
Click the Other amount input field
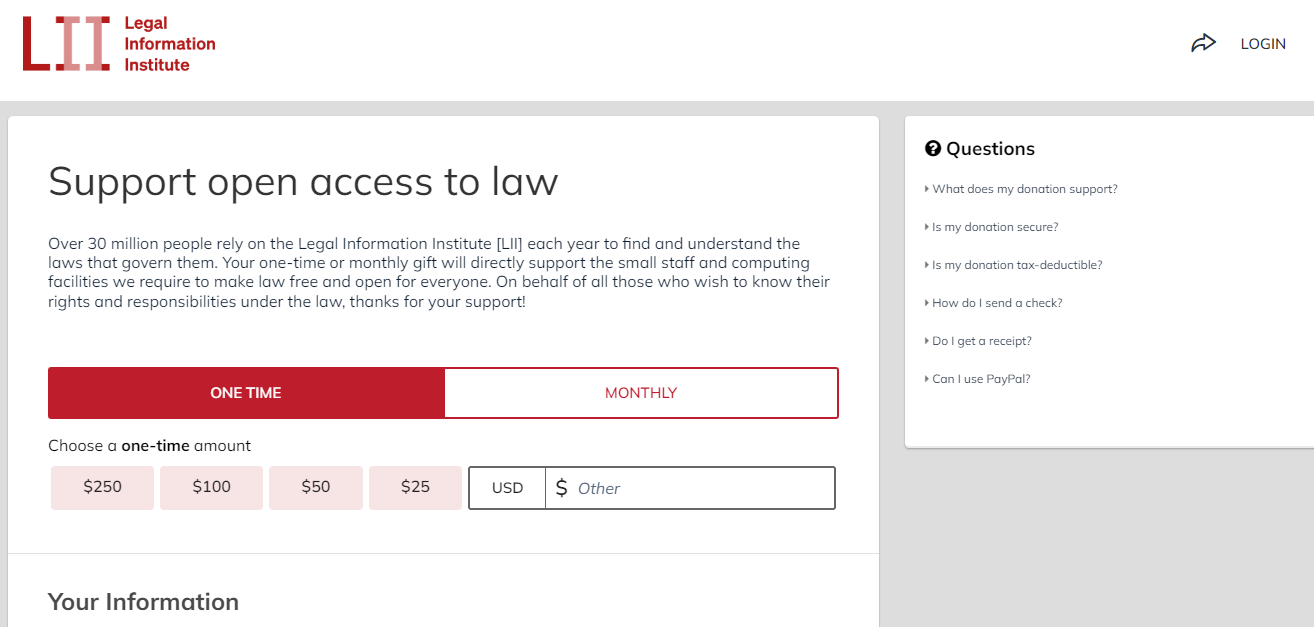702,488
